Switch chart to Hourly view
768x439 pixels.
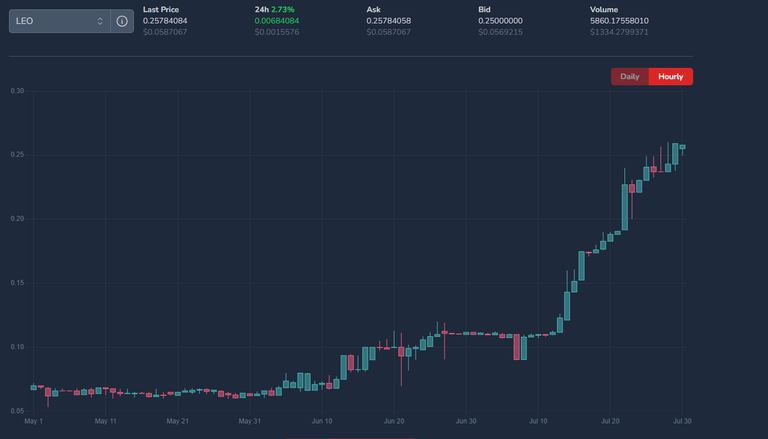(671, 76)
